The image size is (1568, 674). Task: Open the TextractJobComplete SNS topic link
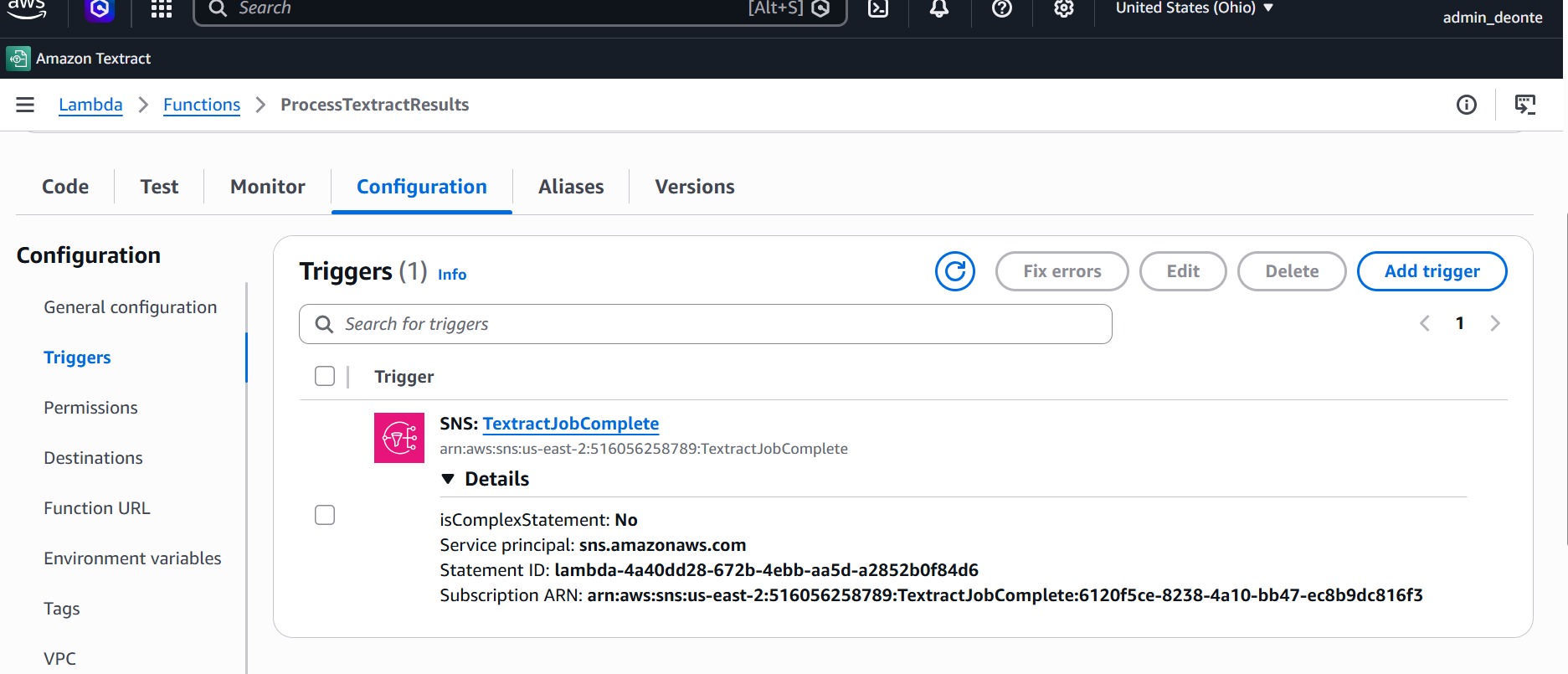tap(571, 424)
